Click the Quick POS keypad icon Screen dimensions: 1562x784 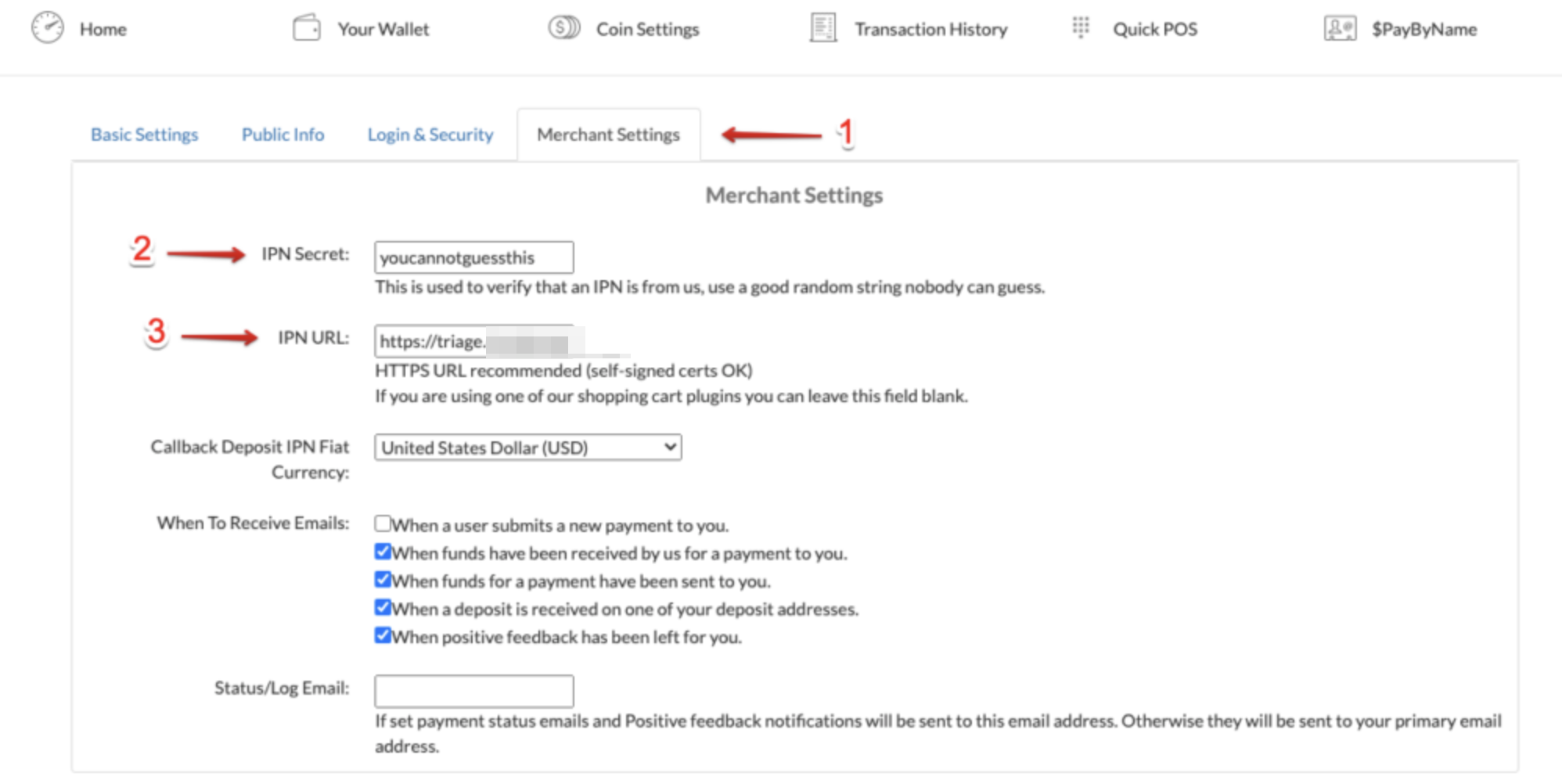point(1081,28)
